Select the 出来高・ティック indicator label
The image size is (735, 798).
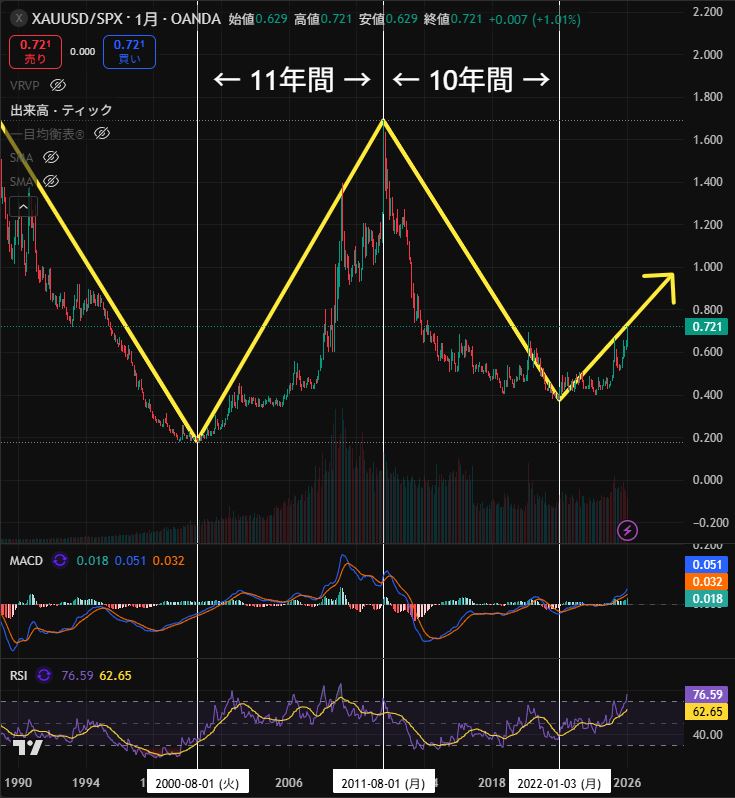61,110
